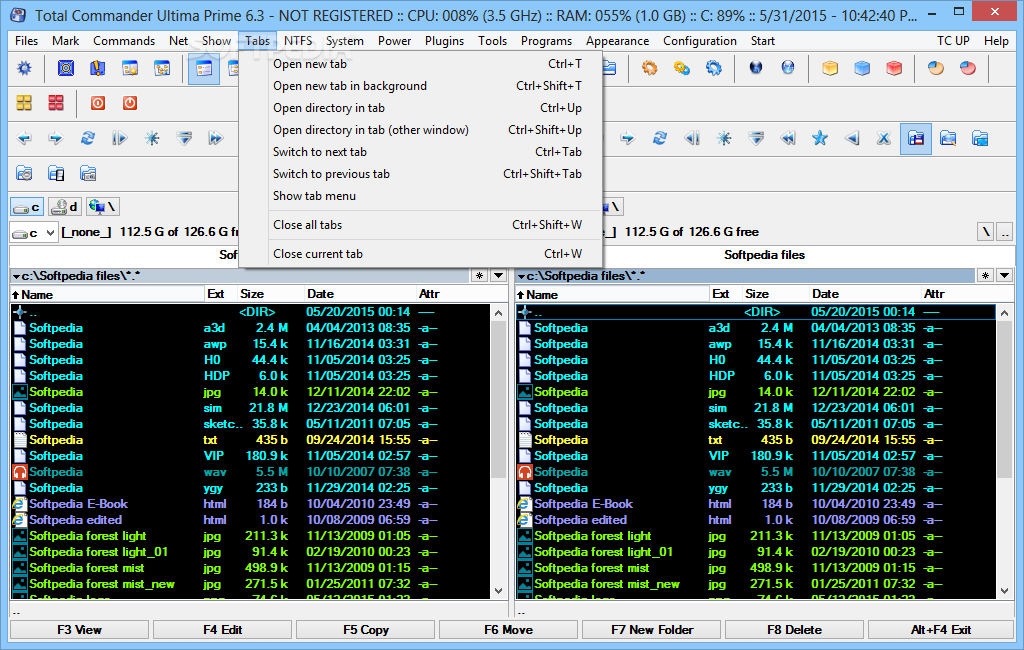Click asterisk icon in left panel toolbar
The height and width of the screenshot is (650, 1024).
pos(152,138)
